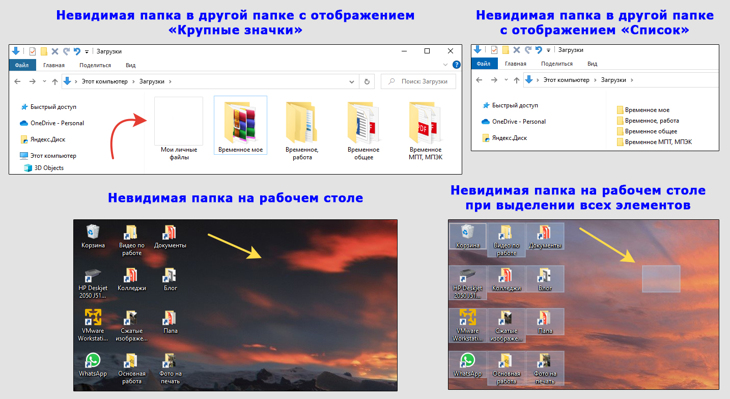This screenshot has height=399, width=730.
Task: Click highlighted invisible folder on right desktop
Action: coord(661,279)
